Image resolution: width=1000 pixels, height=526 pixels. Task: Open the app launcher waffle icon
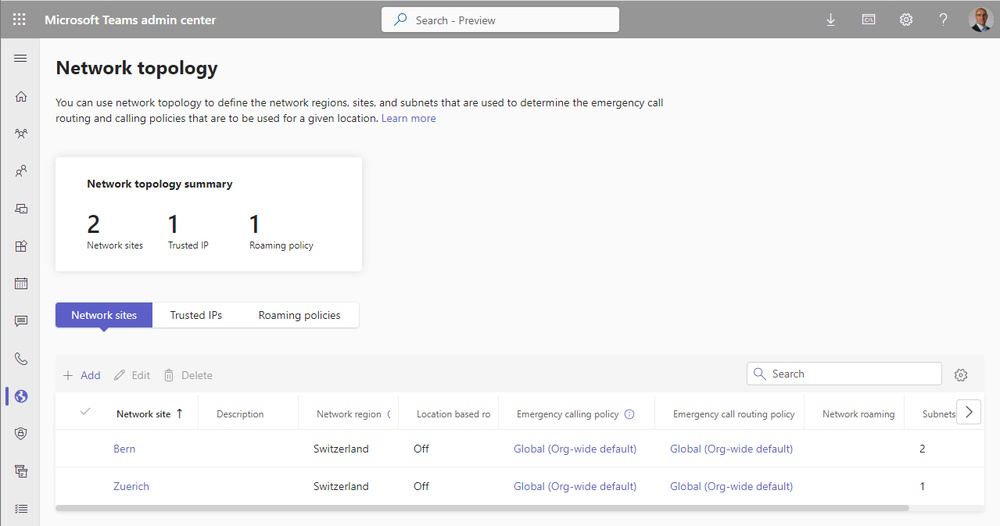[x=19, y=20]
